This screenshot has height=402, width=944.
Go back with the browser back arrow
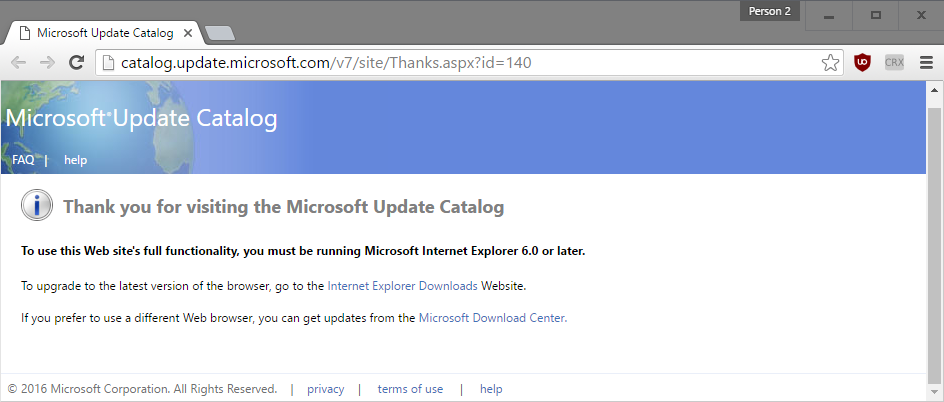(19, 63)
